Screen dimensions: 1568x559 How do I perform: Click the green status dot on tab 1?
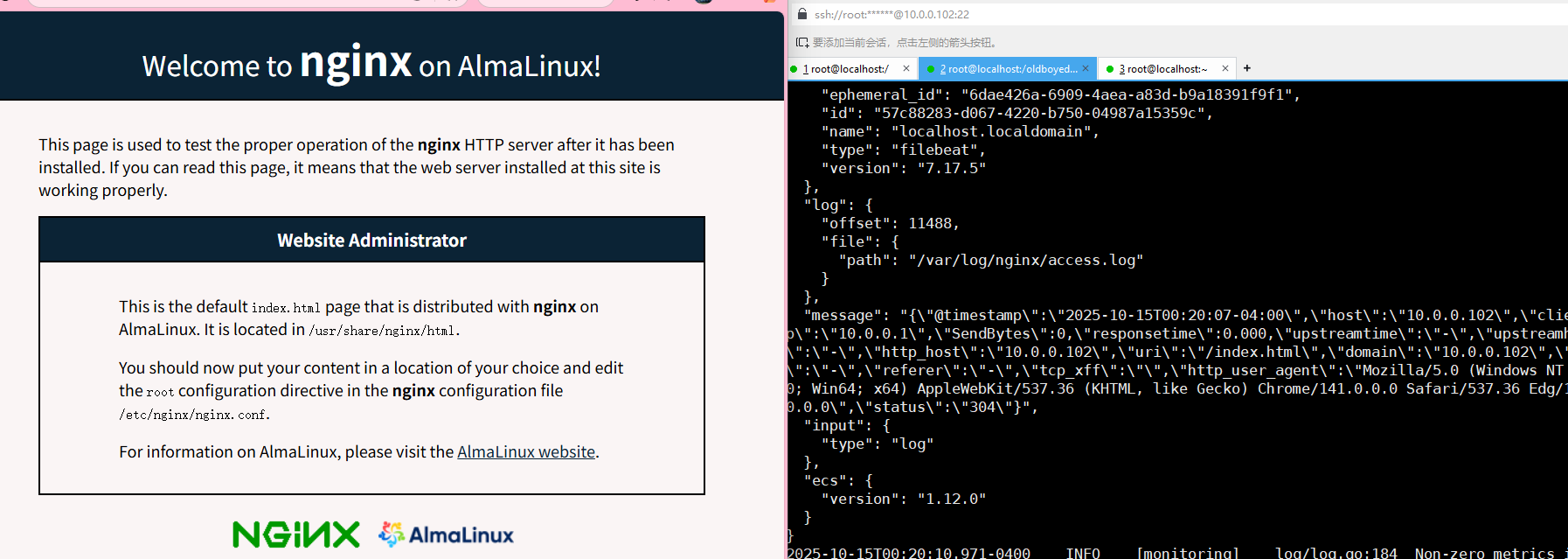794,69
